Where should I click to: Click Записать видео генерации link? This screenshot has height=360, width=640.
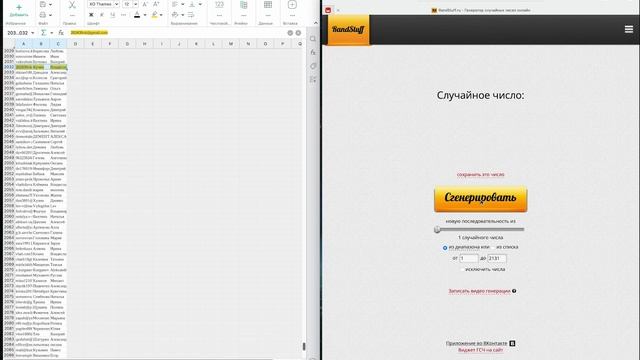(x=479, y=291)
